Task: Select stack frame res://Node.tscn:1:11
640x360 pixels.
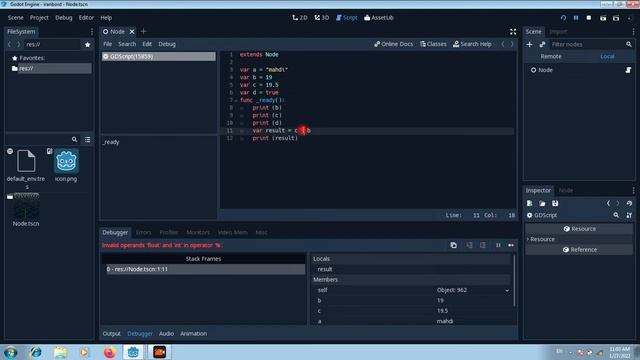Action: pyautogui.click(x=205, y=269)
